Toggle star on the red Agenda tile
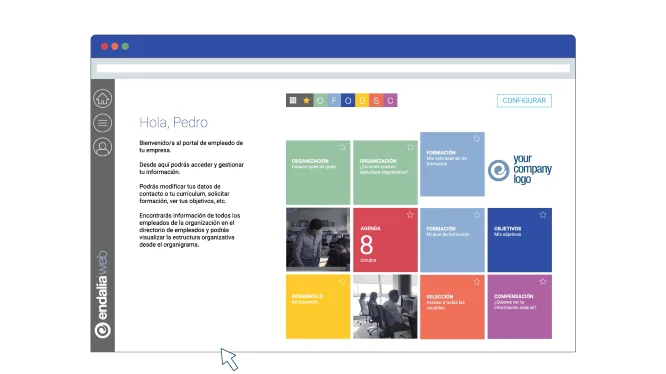Screen dimensions: 666x374 tap(410, 215)
